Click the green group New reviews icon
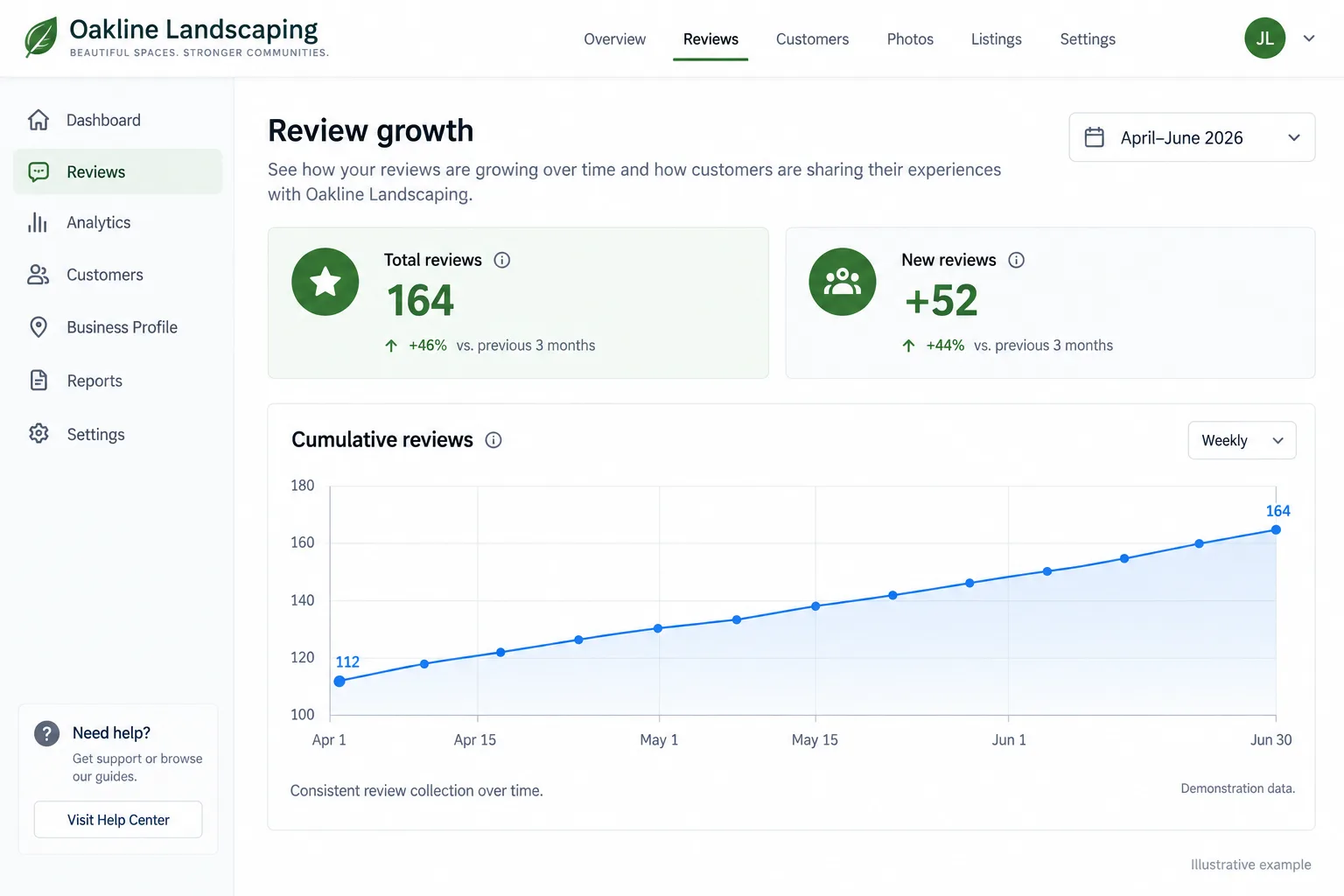The width and height of the screenshot is (1344, 896). 843,282
